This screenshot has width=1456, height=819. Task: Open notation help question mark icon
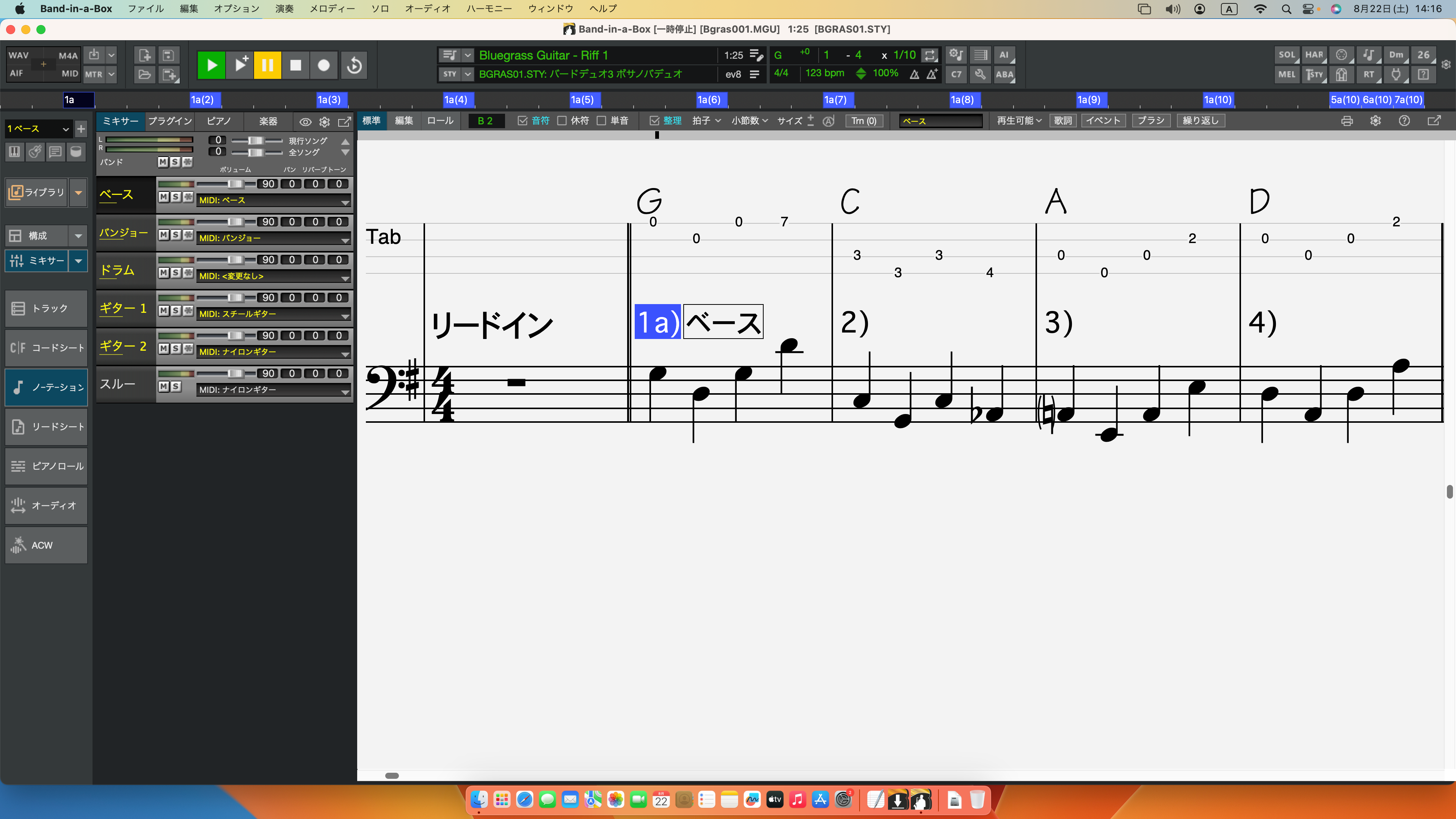click(1404, 121)
